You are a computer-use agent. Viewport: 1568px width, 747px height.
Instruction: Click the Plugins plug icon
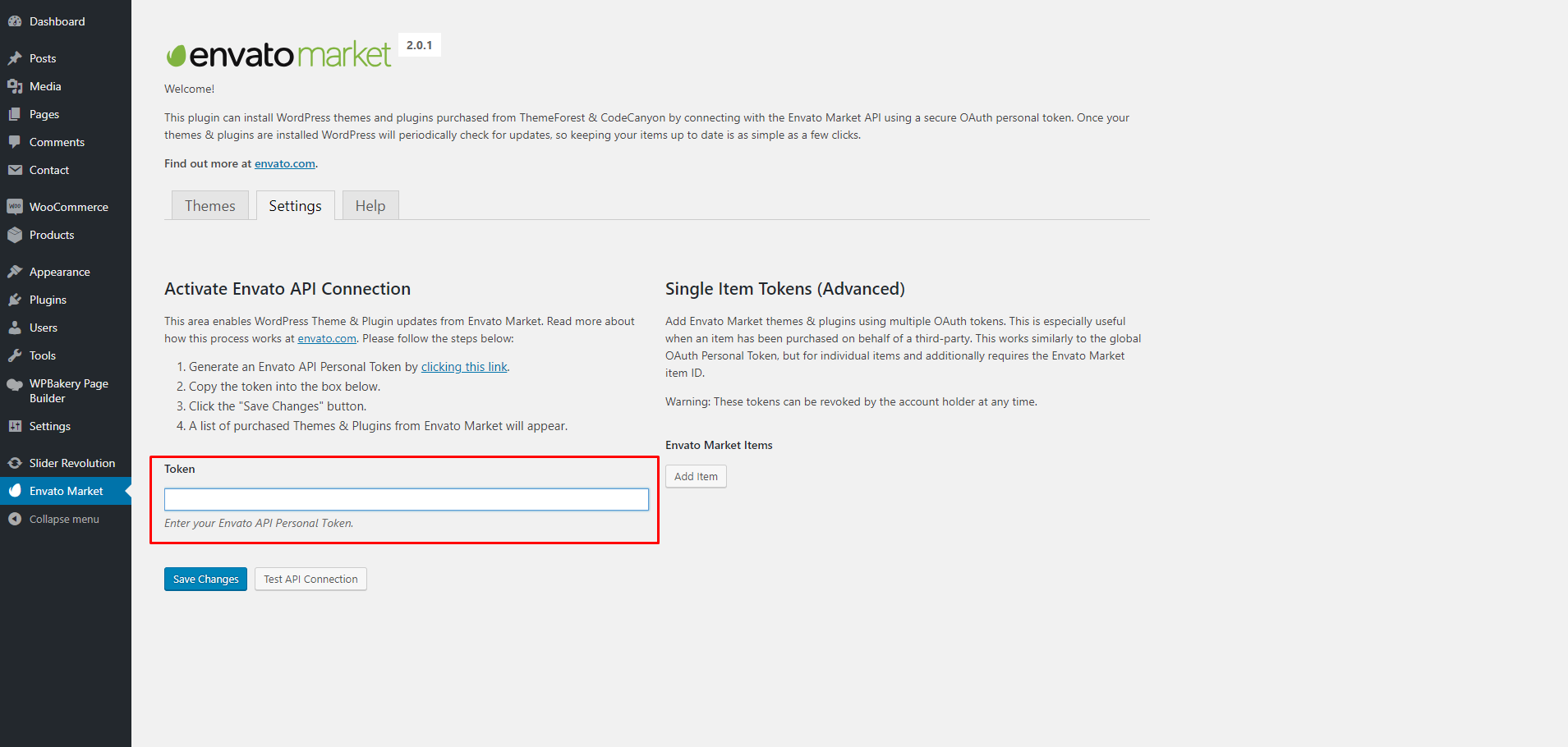pos(15,300)
